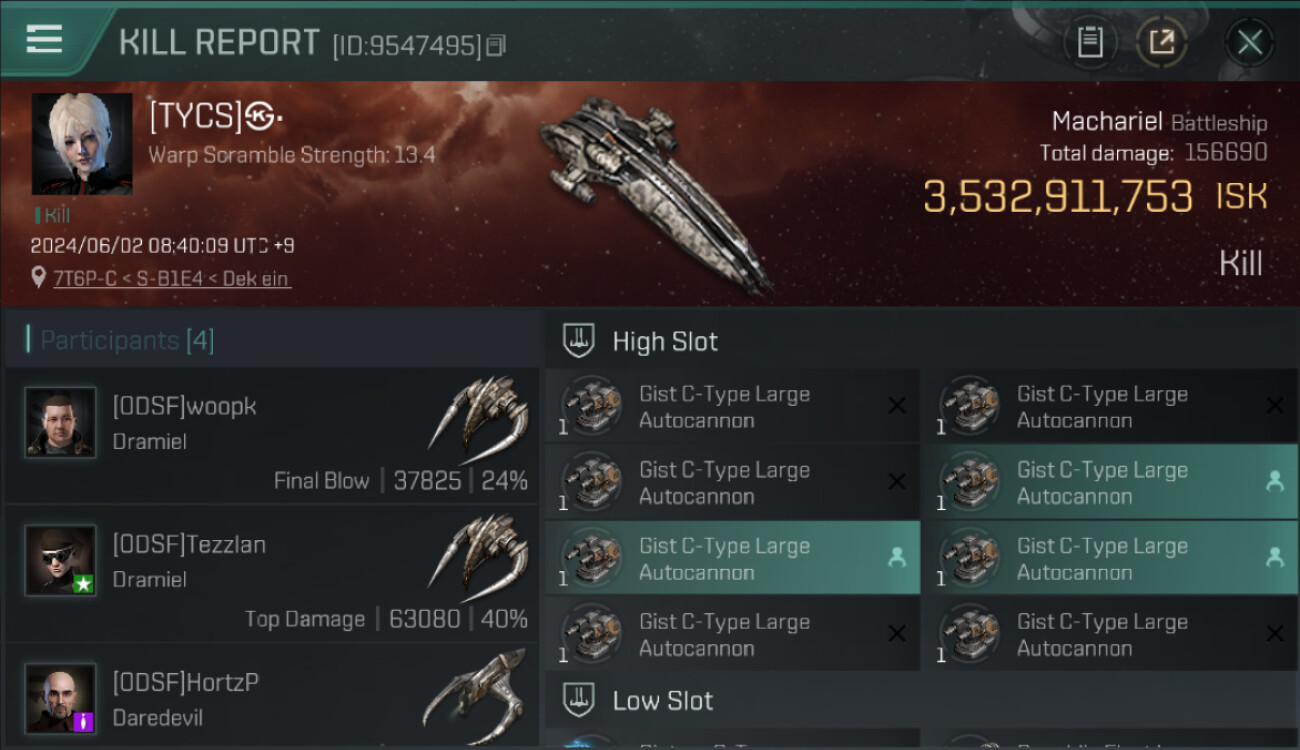Select participant woopk with Final Blow

[x=272, y=436]
